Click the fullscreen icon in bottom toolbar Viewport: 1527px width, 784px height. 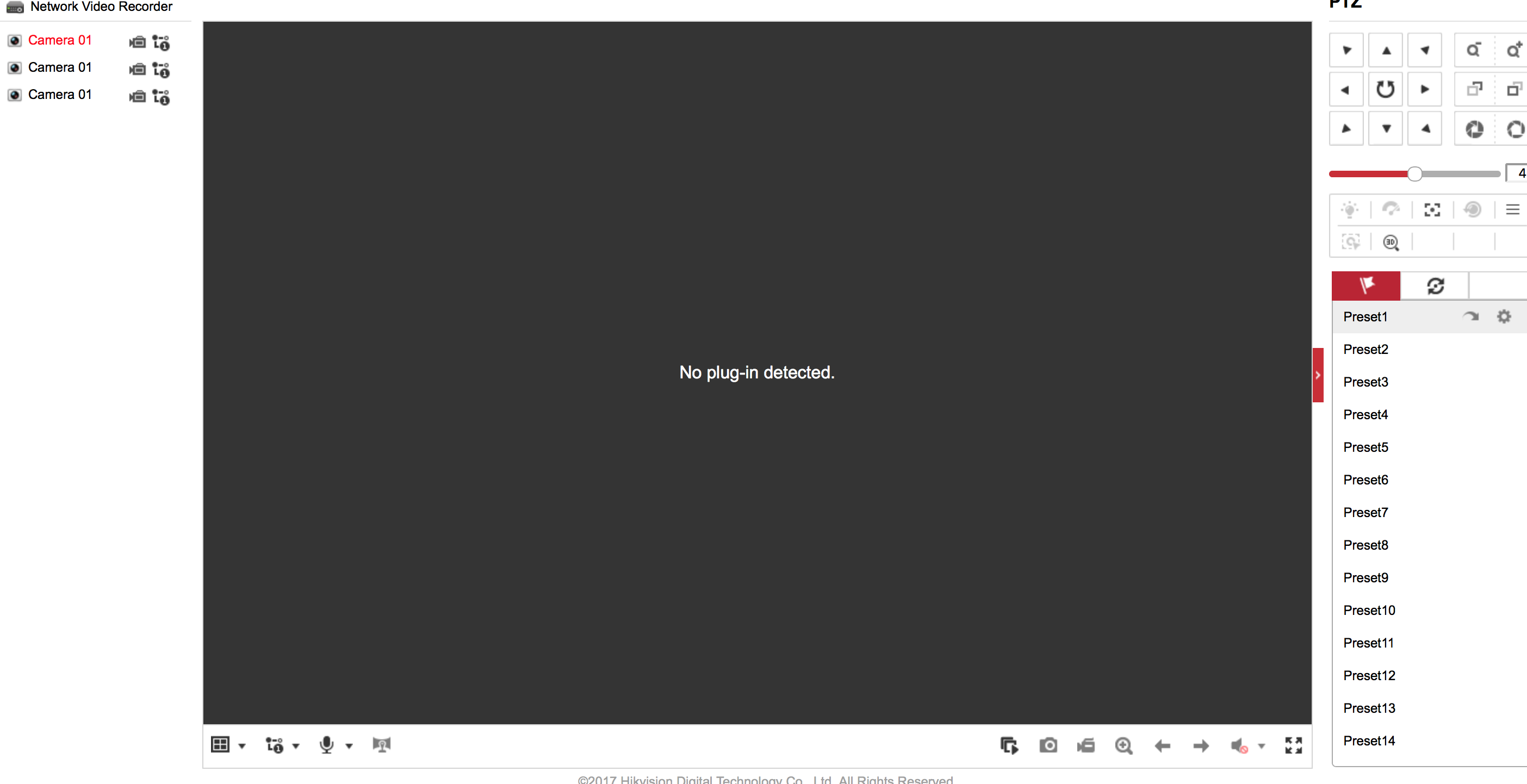(1293, 745)
